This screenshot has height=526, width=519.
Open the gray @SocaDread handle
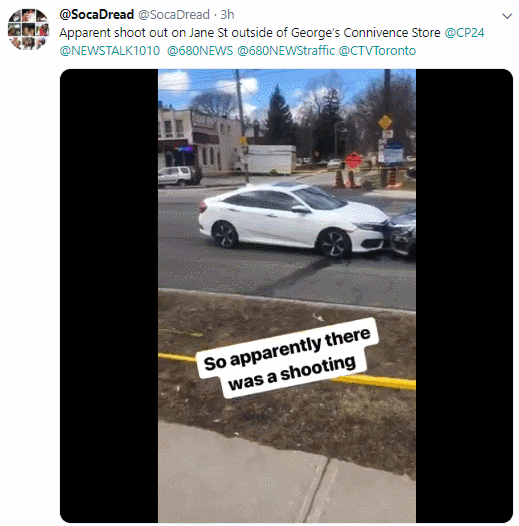coord(174,15)
